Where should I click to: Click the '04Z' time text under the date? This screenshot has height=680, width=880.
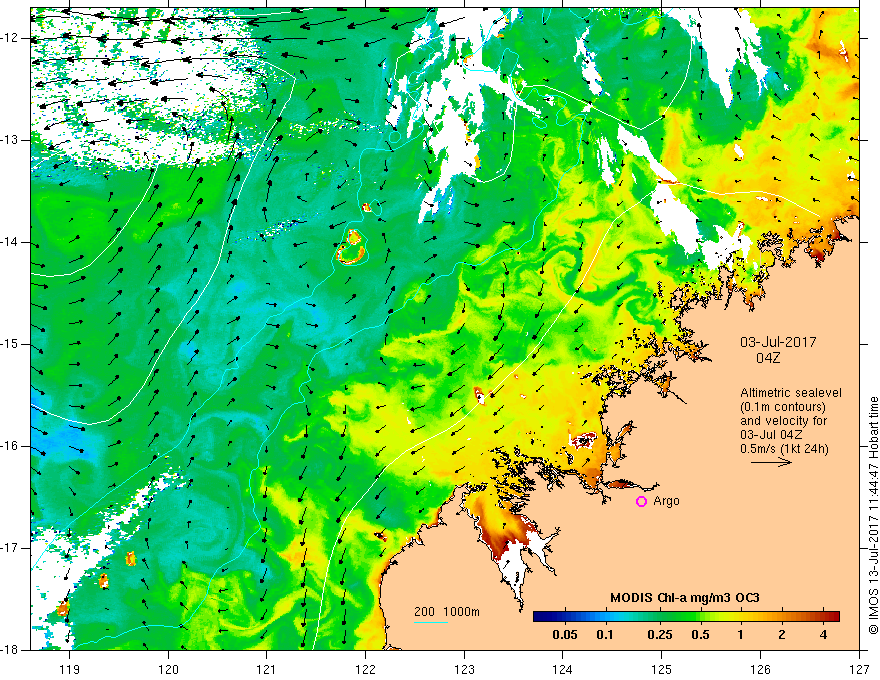coord(768,358)
